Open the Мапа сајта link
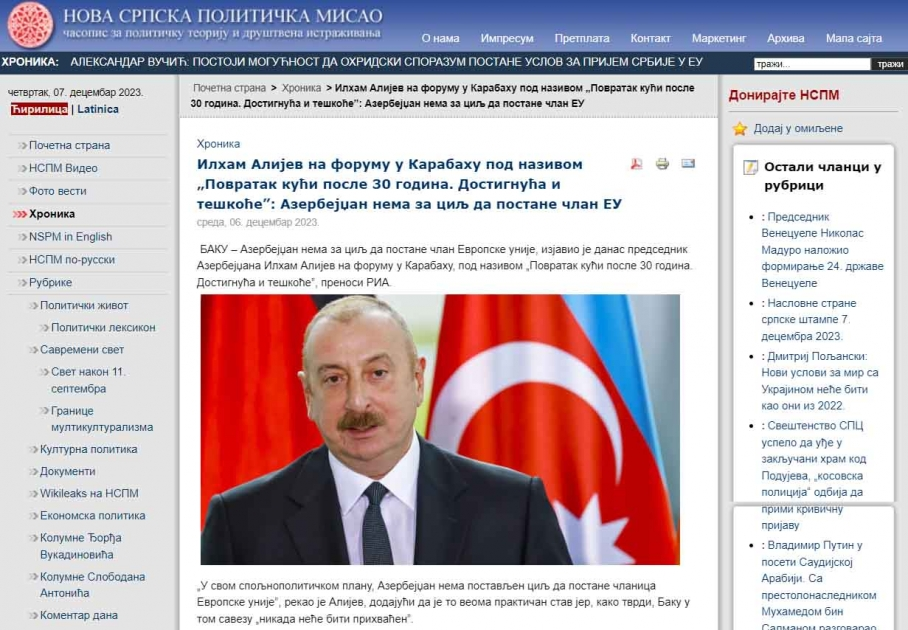This screenshot has height=630, width=908. (854, 38)
